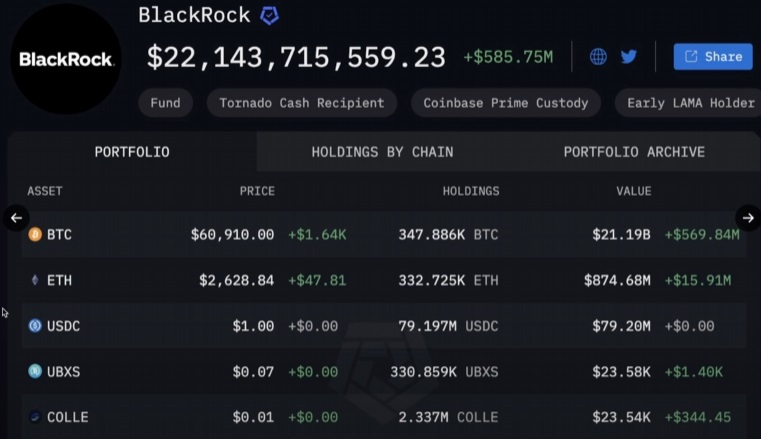Image resolution: width=761 pixels, height=439 pixels.
Task: Open the website globe icon
Action: pos(598,57)
